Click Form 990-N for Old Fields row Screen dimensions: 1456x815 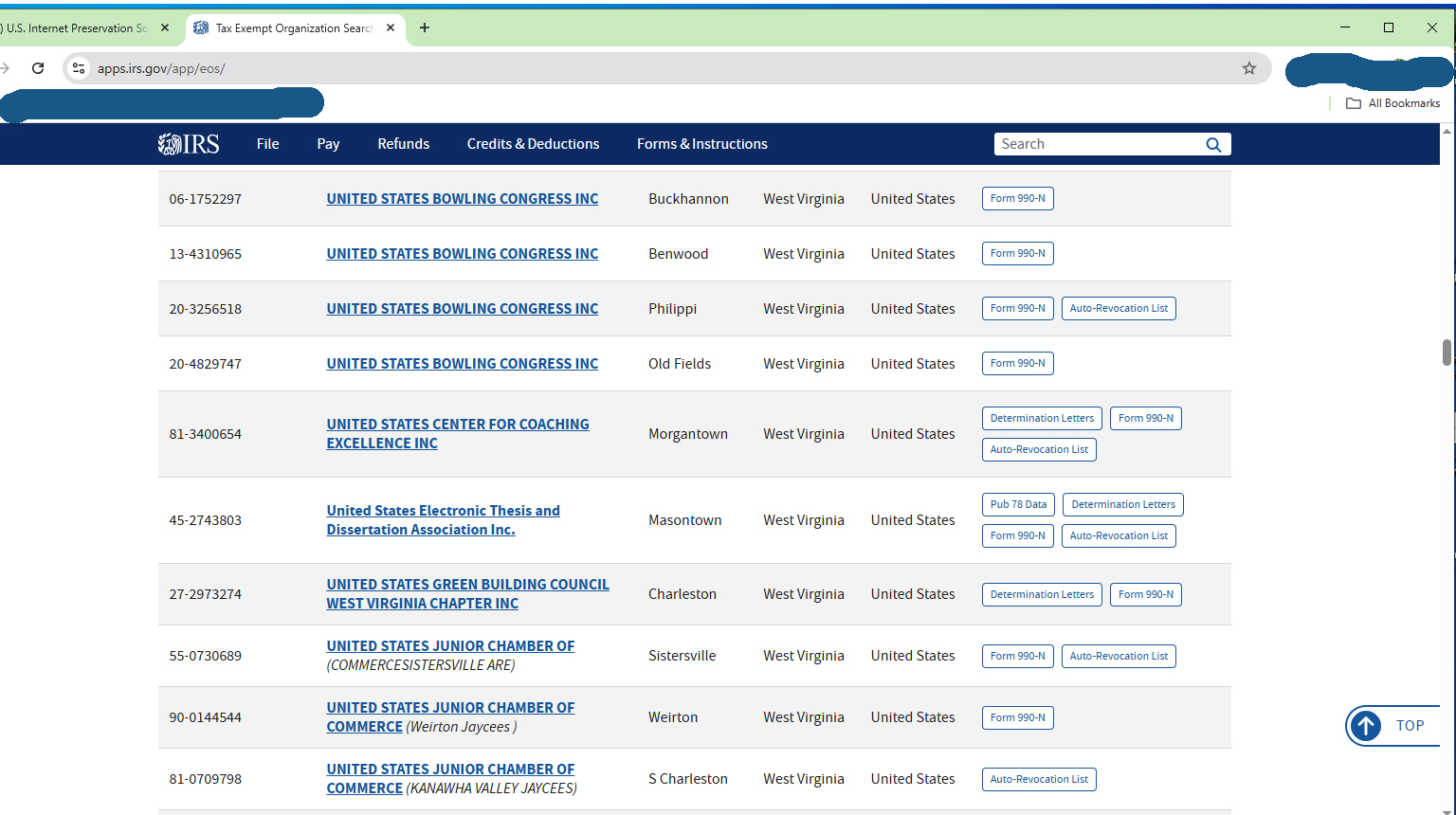1018,364
